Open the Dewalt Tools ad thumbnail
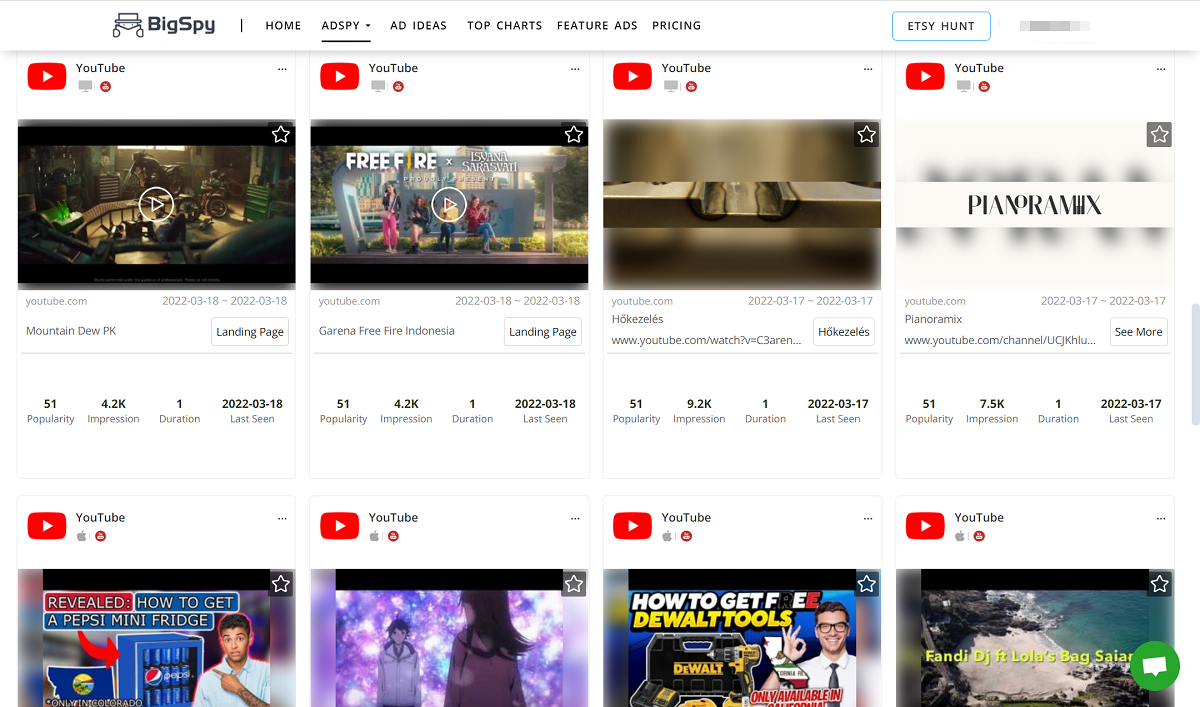This screenshot has width=1200, height=707. [742, 638]
